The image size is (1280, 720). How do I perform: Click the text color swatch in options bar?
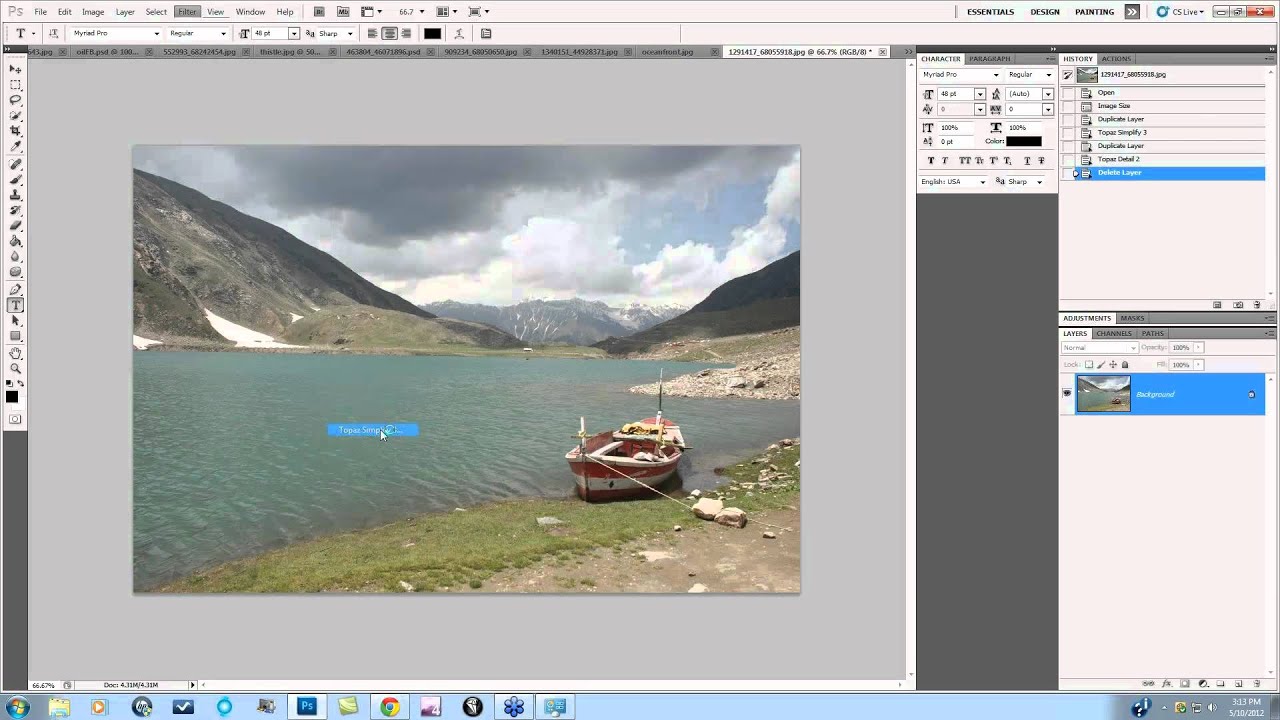432,33
